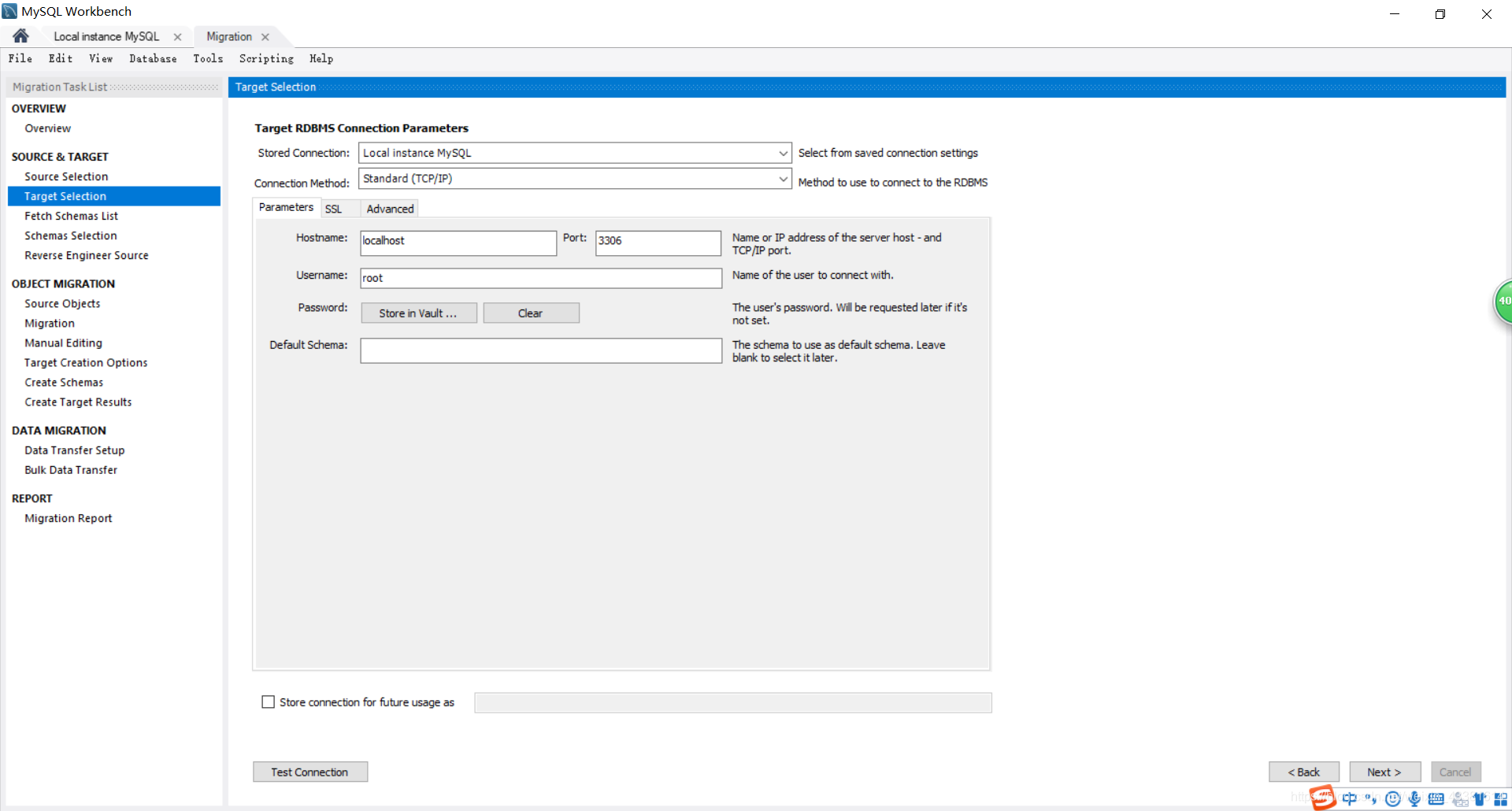Select the Advanced tab
The width and height of the screenshot is (1512, 811).
[x=390, y=209]
